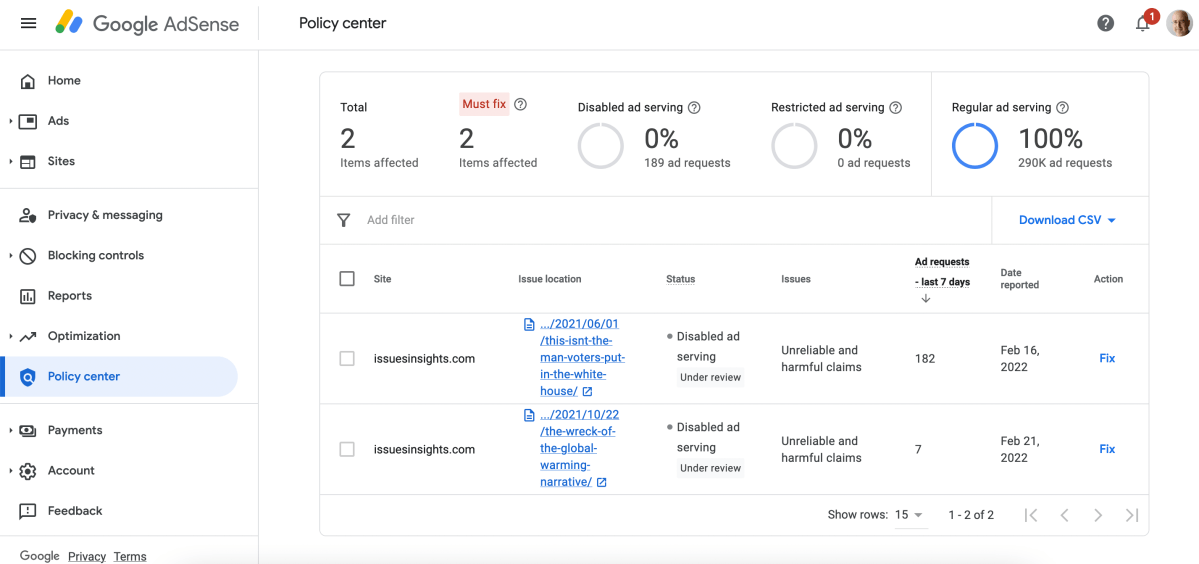Viewport: 1199px width, 564px height.
Task: Click the Status column header
Action: [681, 279]
